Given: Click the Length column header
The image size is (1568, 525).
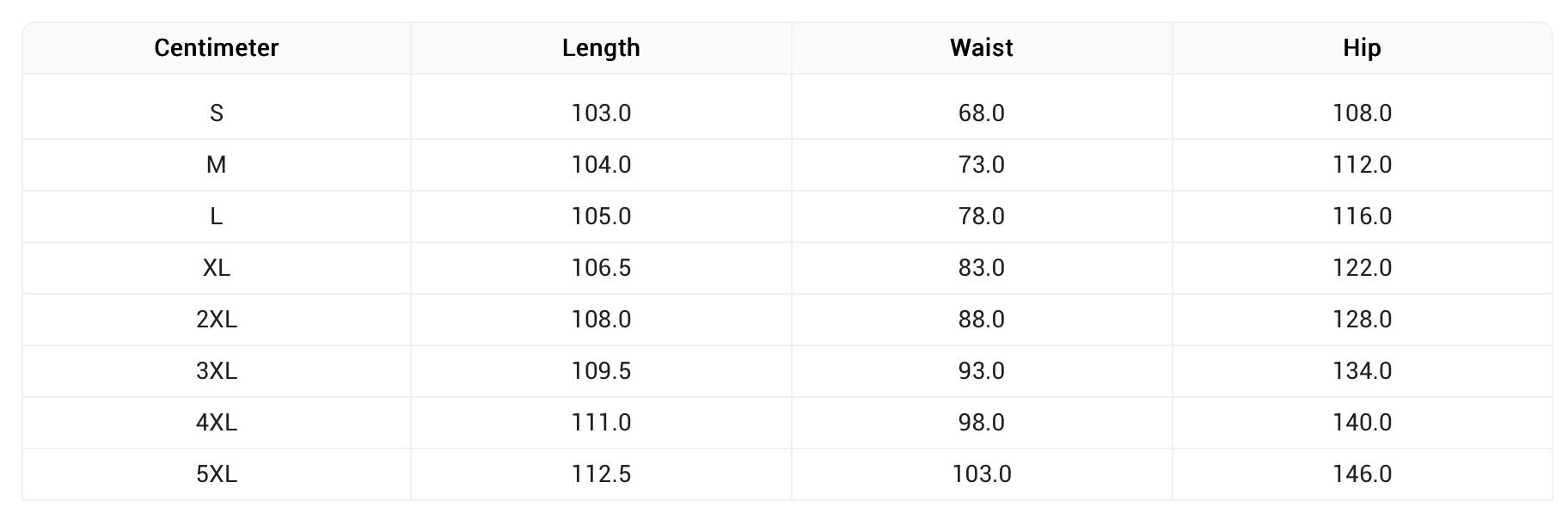Looking at the screenshot, I should point(601,48).
